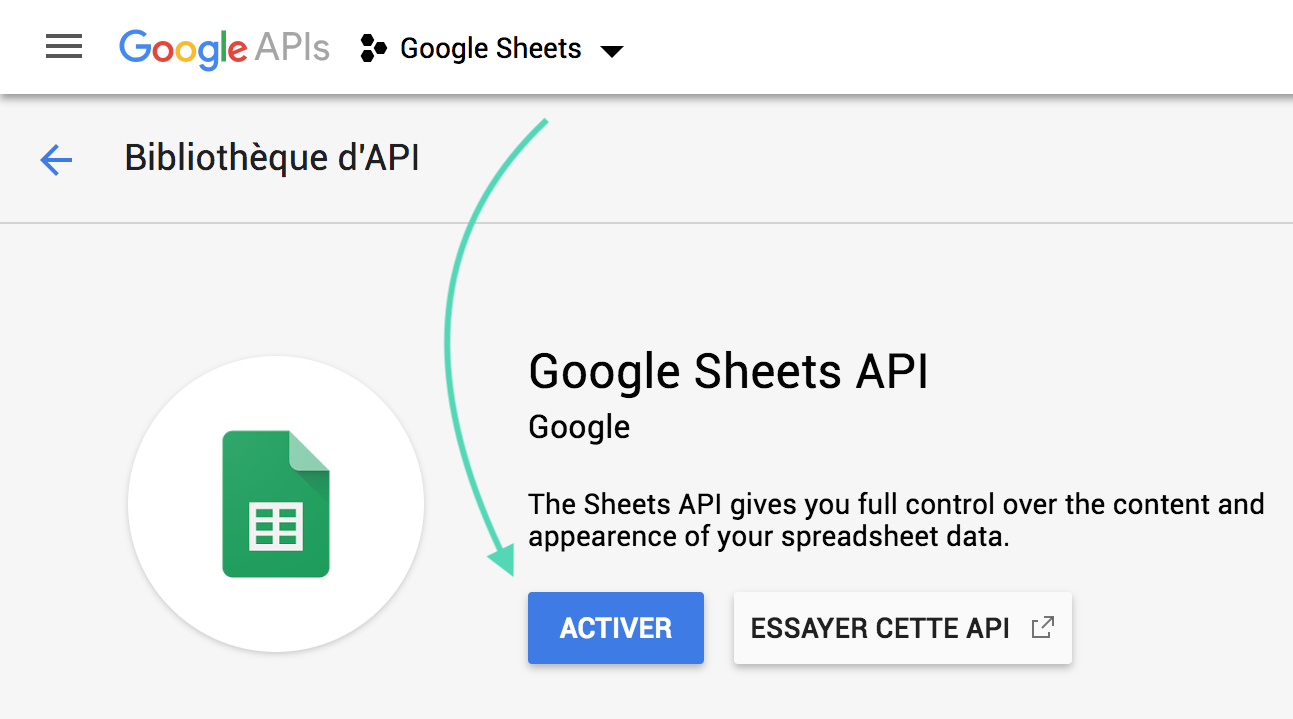
Task: Go back with the blue arrow
Action: (x=56, y=160)
